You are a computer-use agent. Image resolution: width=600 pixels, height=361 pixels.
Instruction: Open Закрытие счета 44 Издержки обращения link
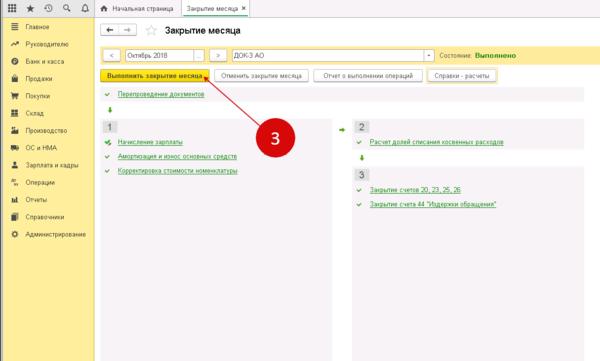coord(433,204)
